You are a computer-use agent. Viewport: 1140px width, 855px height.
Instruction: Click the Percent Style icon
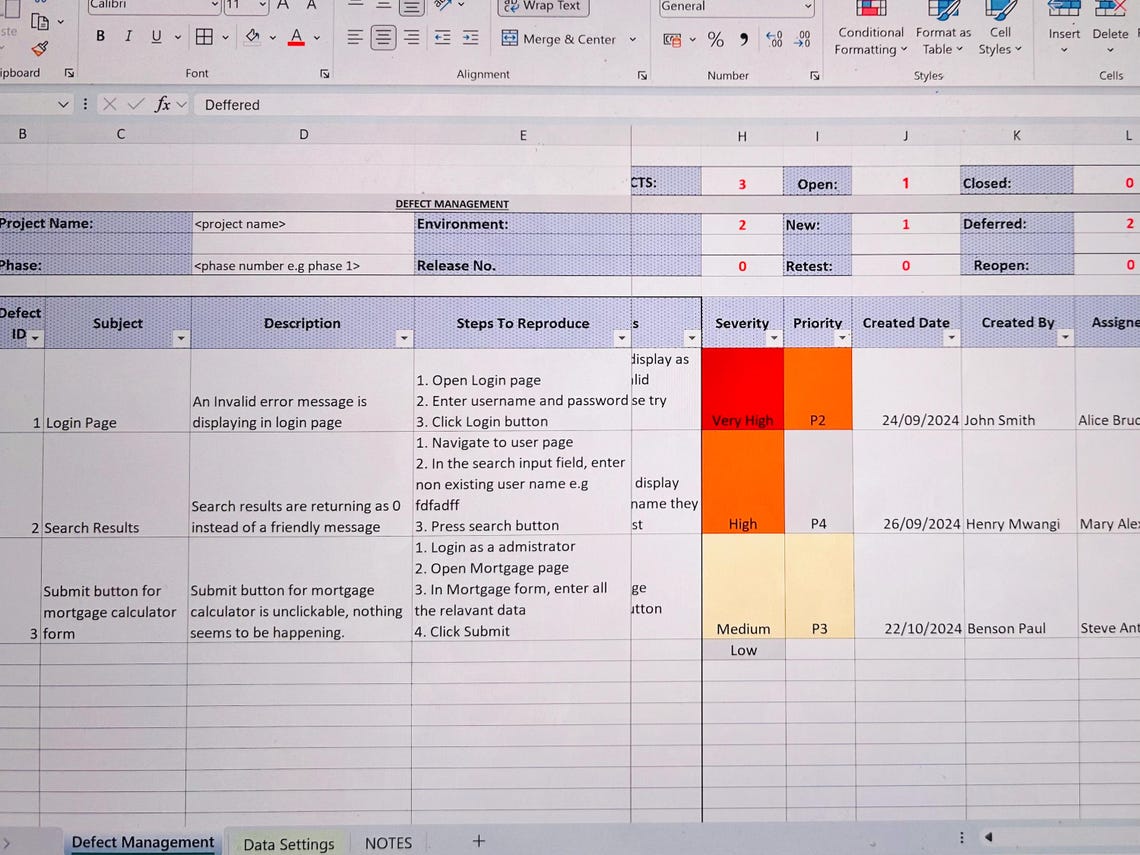(716, 39)
